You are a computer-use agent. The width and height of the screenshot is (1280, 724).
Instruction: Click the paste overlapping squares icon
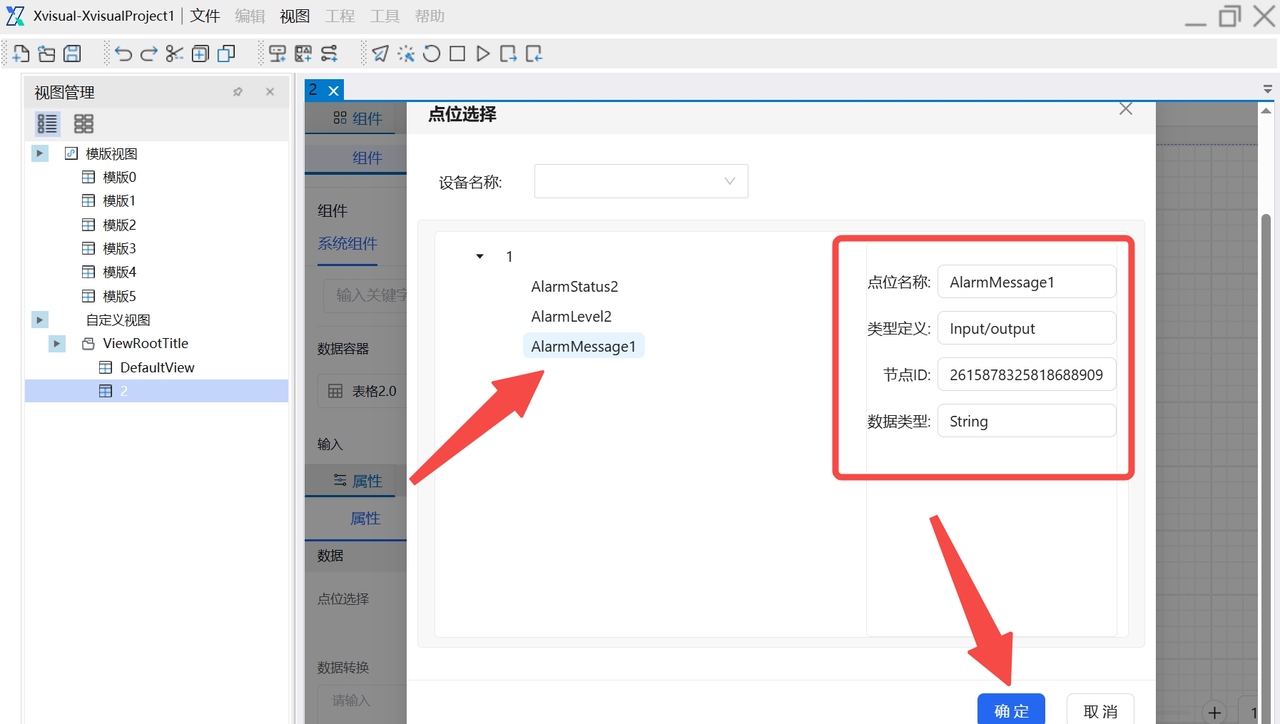tap(227, 54)
